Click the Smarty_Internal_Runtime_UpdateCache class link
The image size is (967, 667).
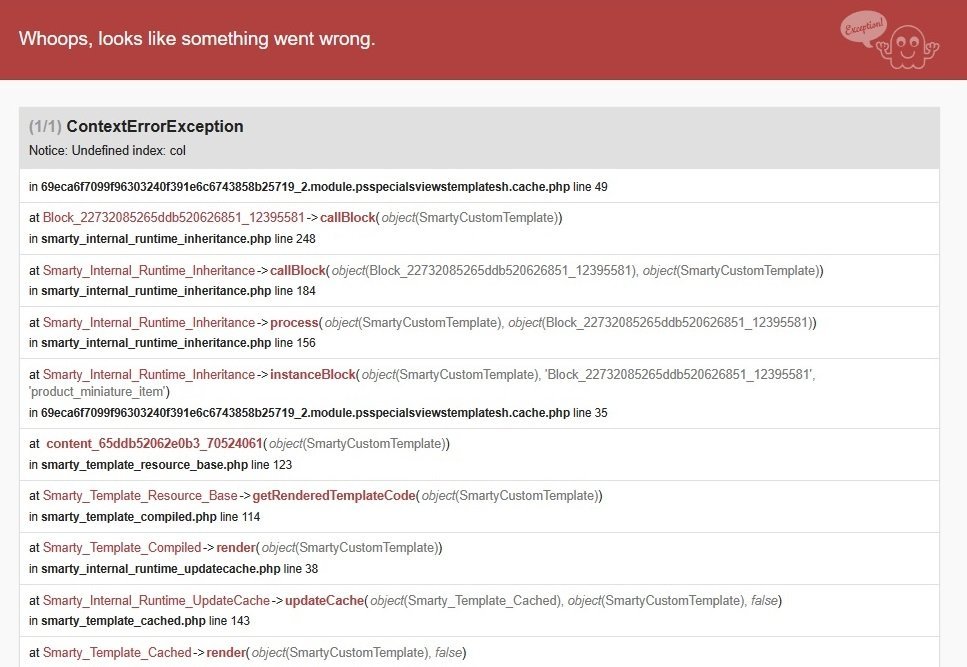(156, 601)
